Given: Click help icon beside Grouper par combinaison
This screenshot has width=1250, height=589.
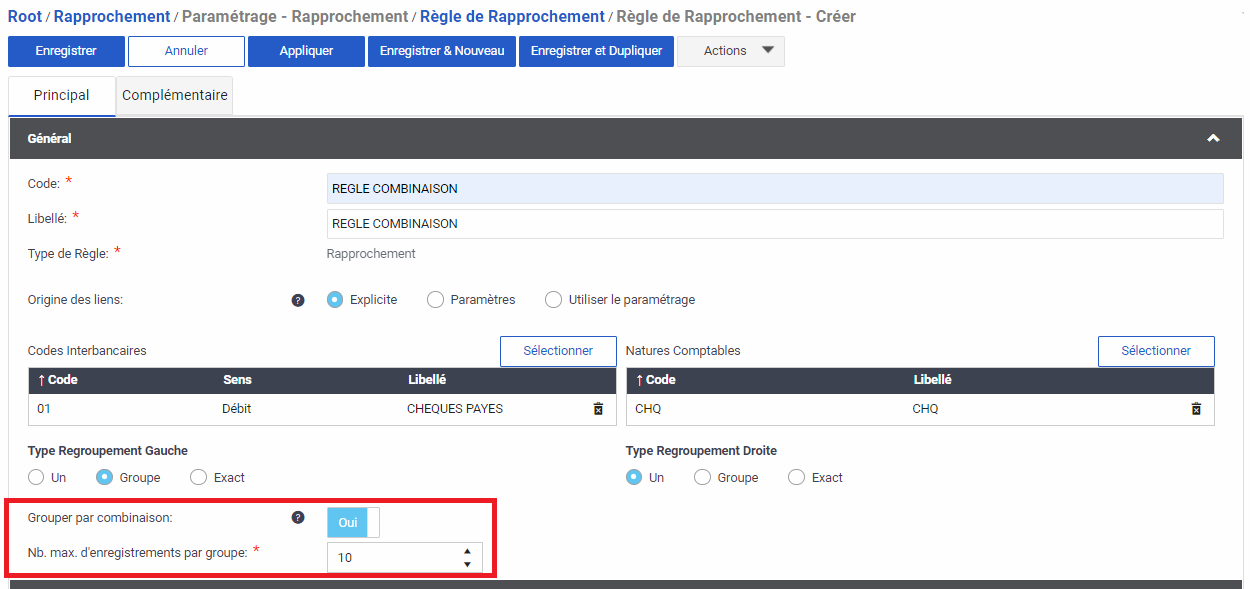Looking at the screenshot, I should [298, 518].
